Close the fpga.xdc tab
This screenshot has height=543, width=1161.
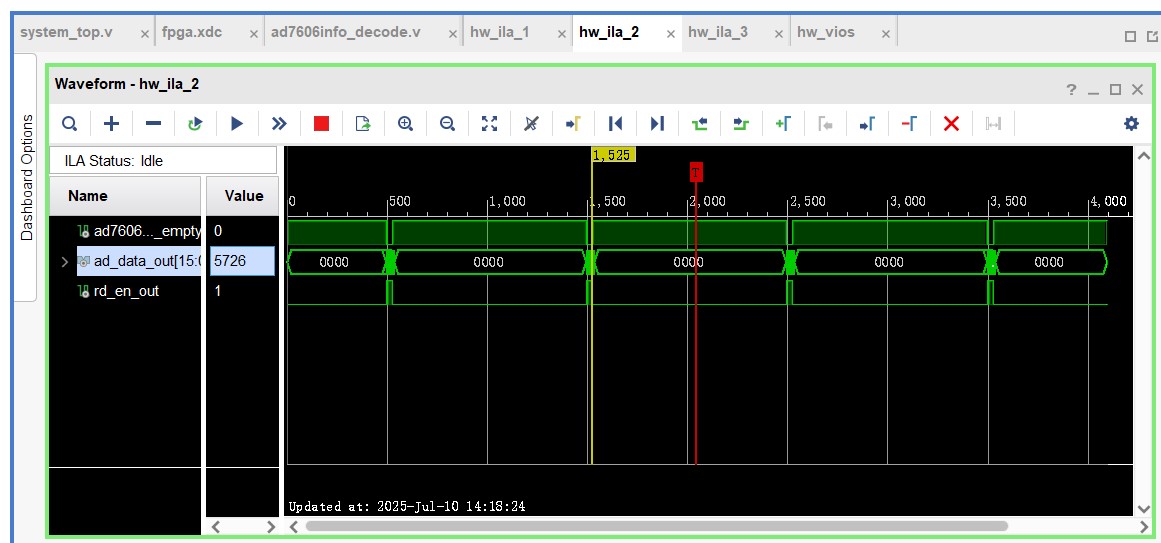click(254, 34)
